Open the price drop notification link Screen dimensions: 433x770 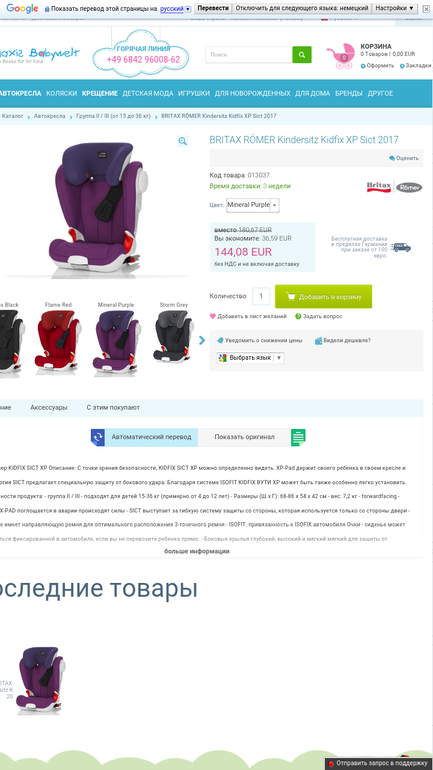tap(260, 340)
